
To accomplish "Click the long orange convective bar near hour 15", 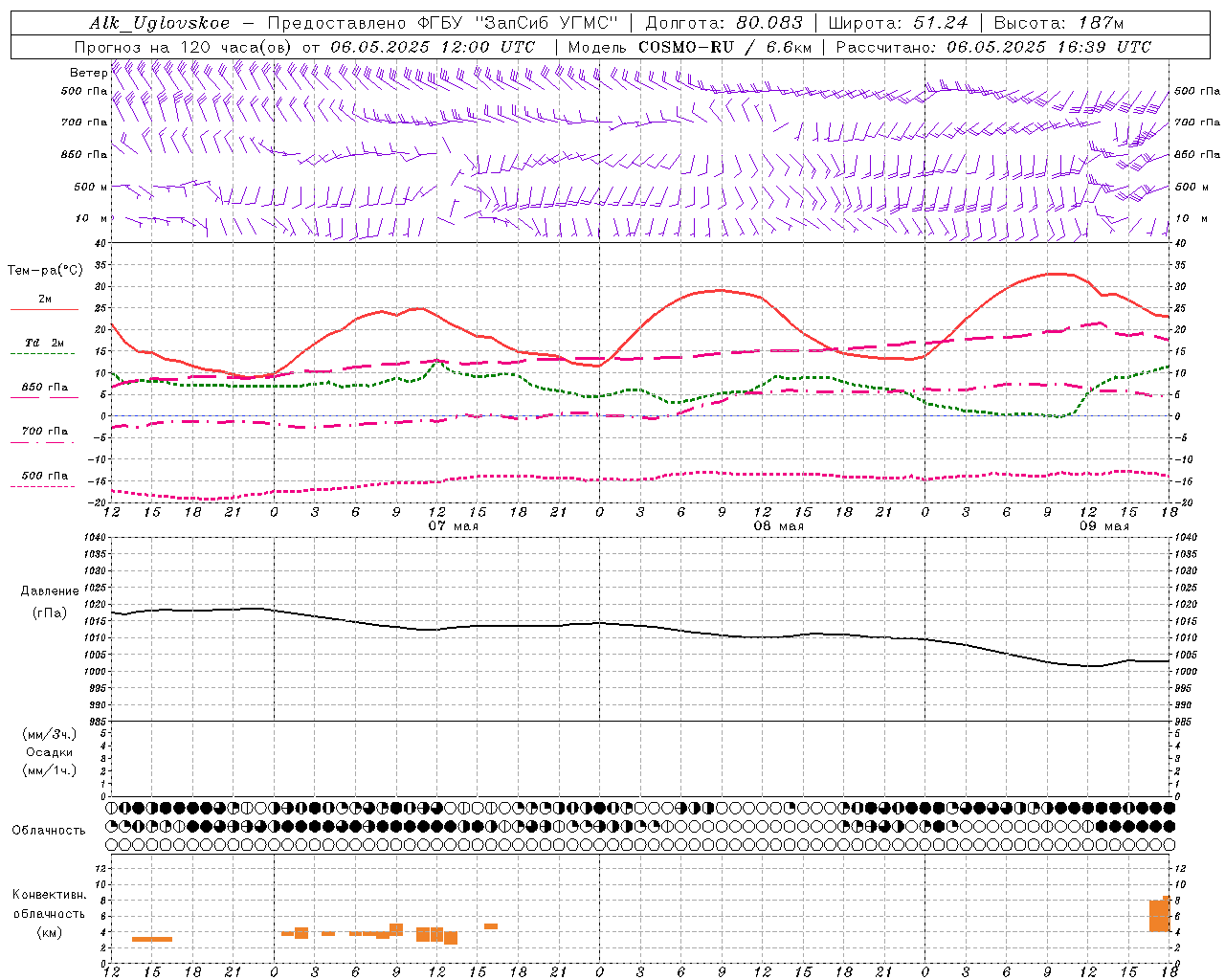I will [152, 939].
